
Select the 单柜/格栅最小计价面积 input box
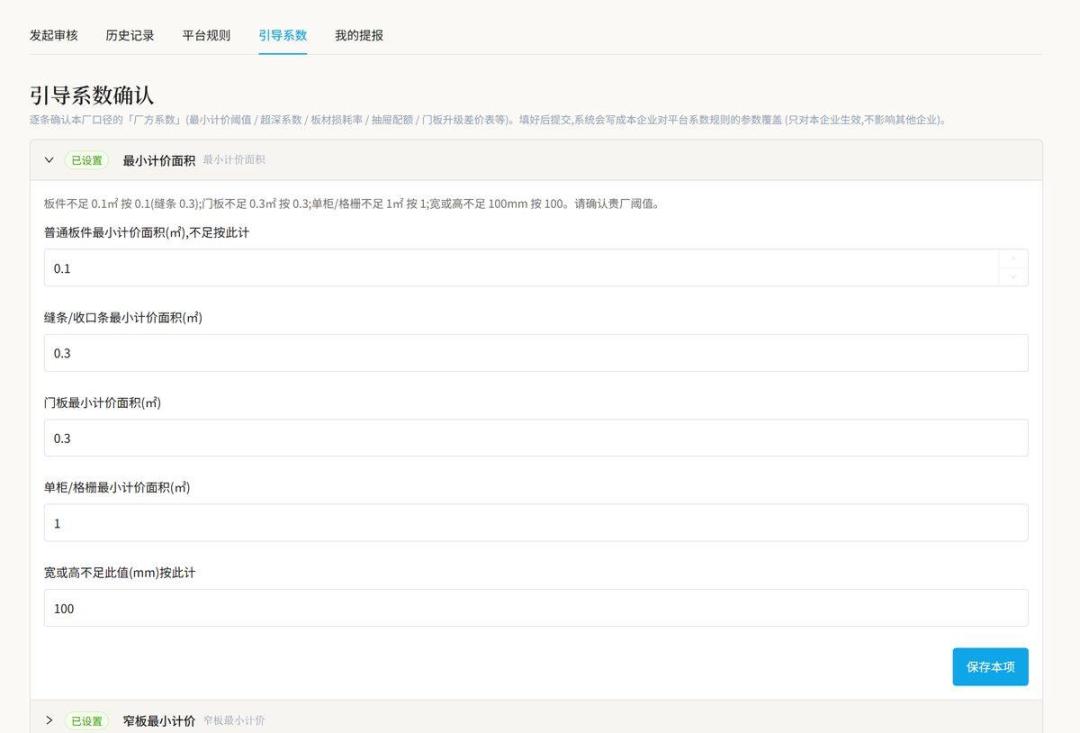click(536, 523)
